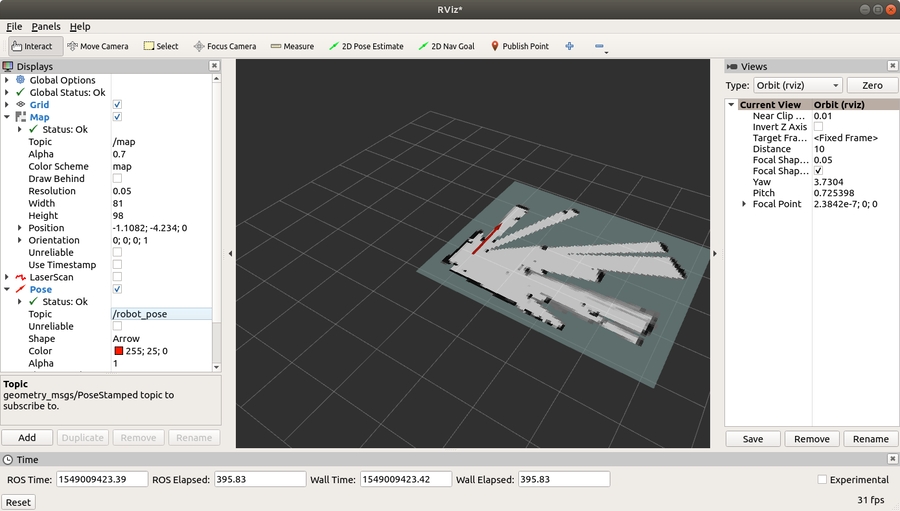Image resolution: width=900 pixels, height=511 pixels.
Task: Select the 2D Pose Estimate tool
Action: point(365,46)
